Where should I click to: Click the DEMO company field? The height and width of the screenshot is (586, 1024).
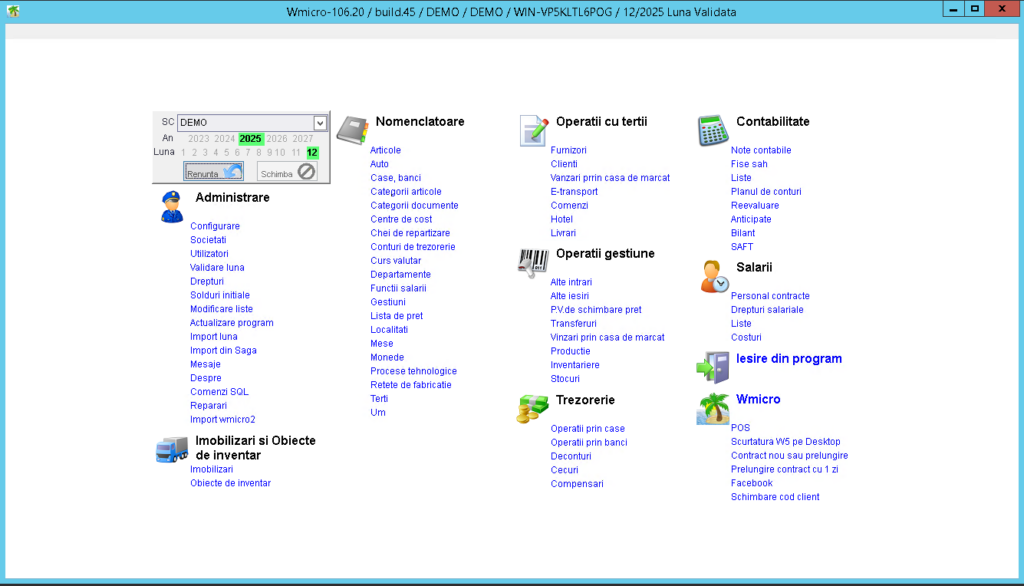point(245,123)
